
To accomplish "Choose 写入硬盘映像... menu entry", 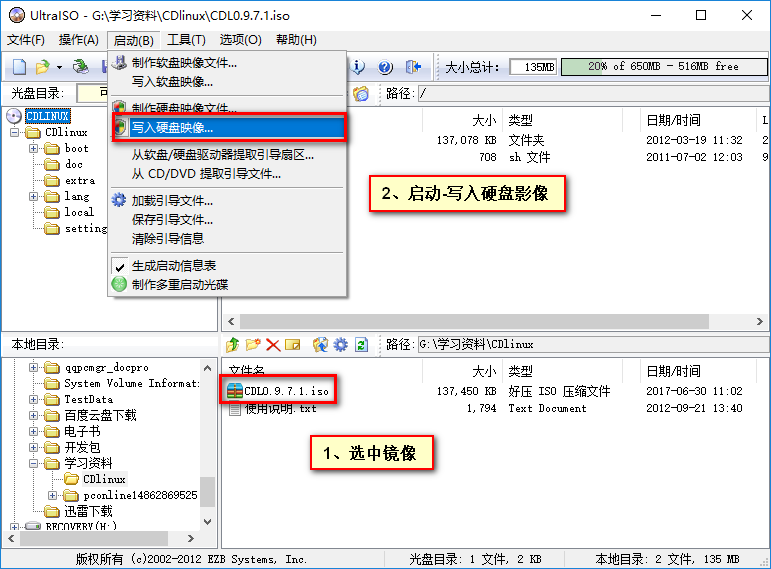I will (227, 127).
